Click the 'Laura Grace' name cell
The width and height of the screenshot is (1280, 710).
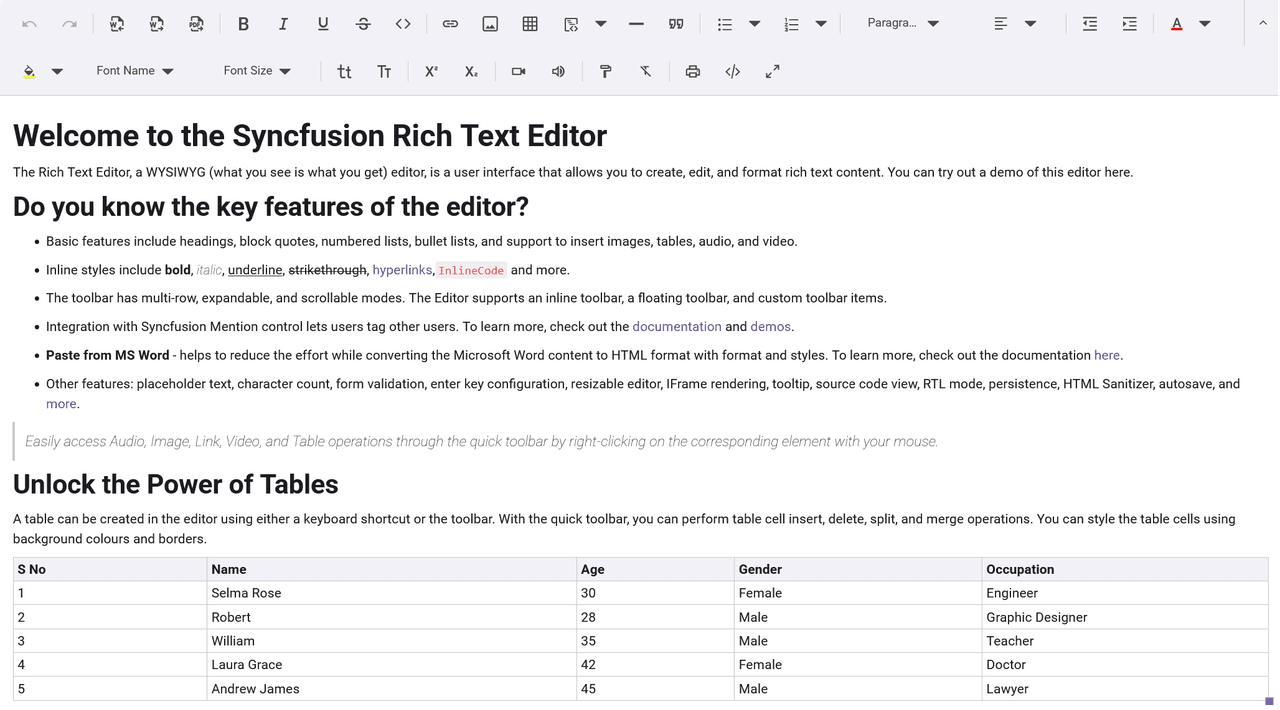391,665
